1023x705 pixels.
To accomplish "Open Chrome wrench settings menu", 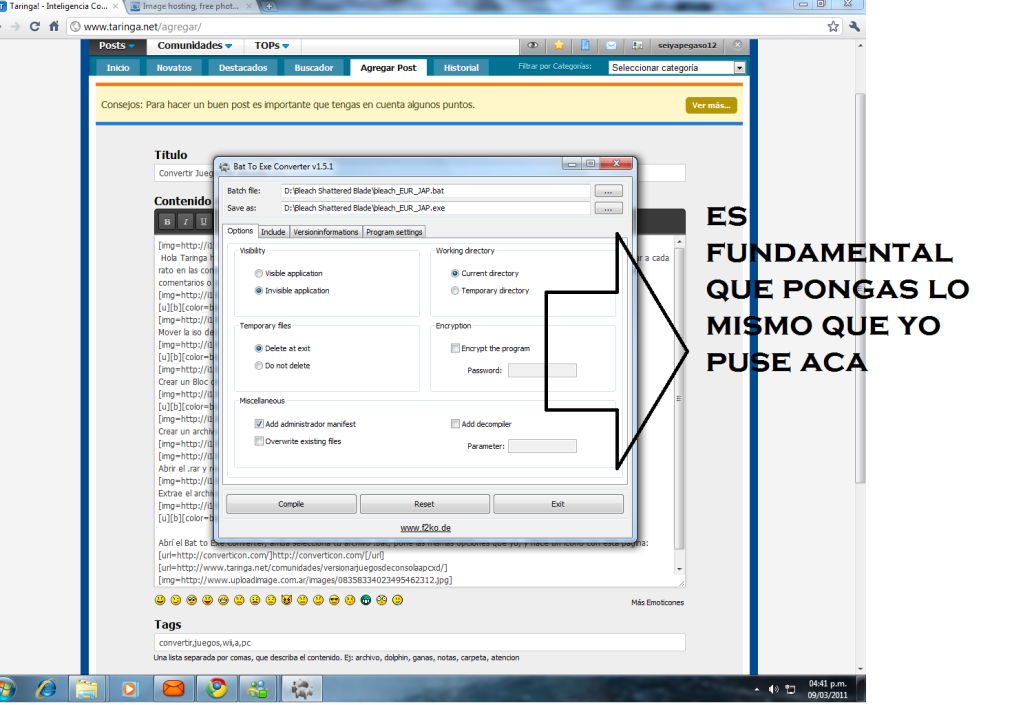I will (854, 27).
